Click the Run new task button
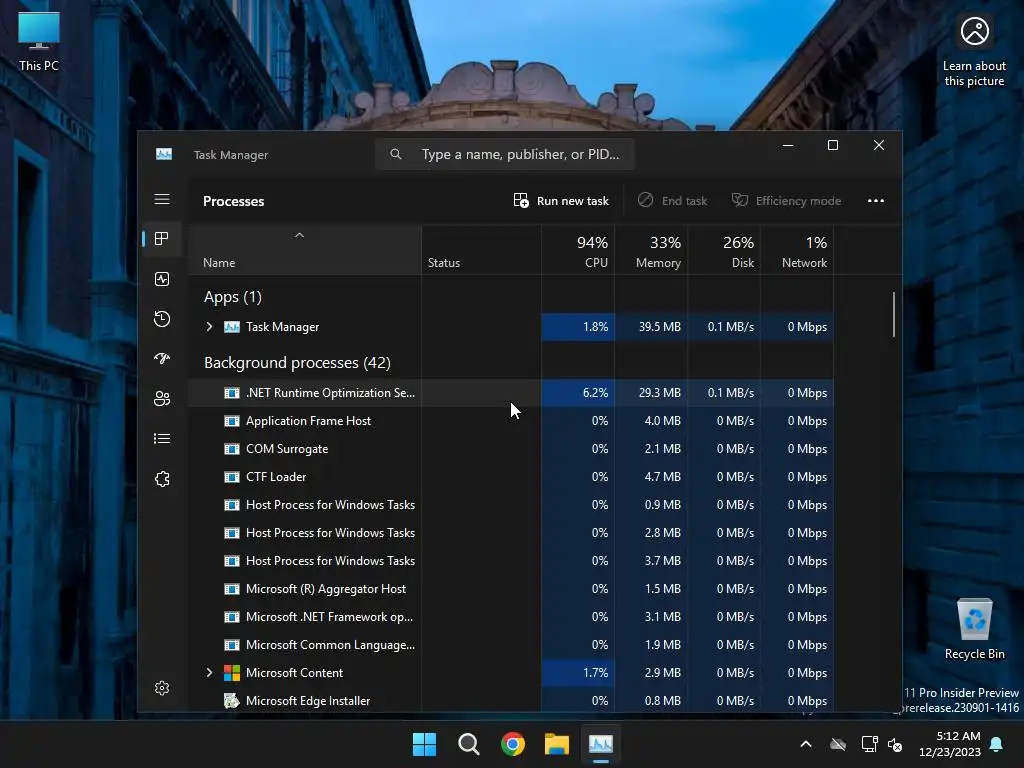Viewport: 1024px width, 768px height. [x=561, y=200]
